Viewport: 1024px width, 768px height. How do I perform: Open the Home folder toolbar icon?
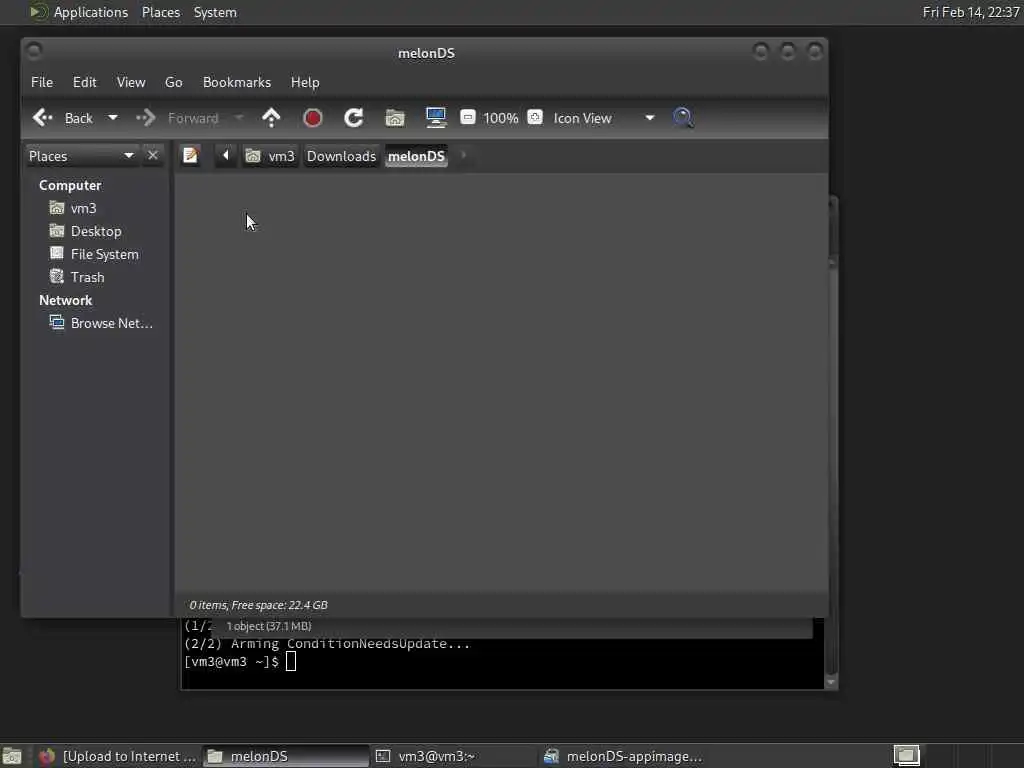click(x=394, y=118)
